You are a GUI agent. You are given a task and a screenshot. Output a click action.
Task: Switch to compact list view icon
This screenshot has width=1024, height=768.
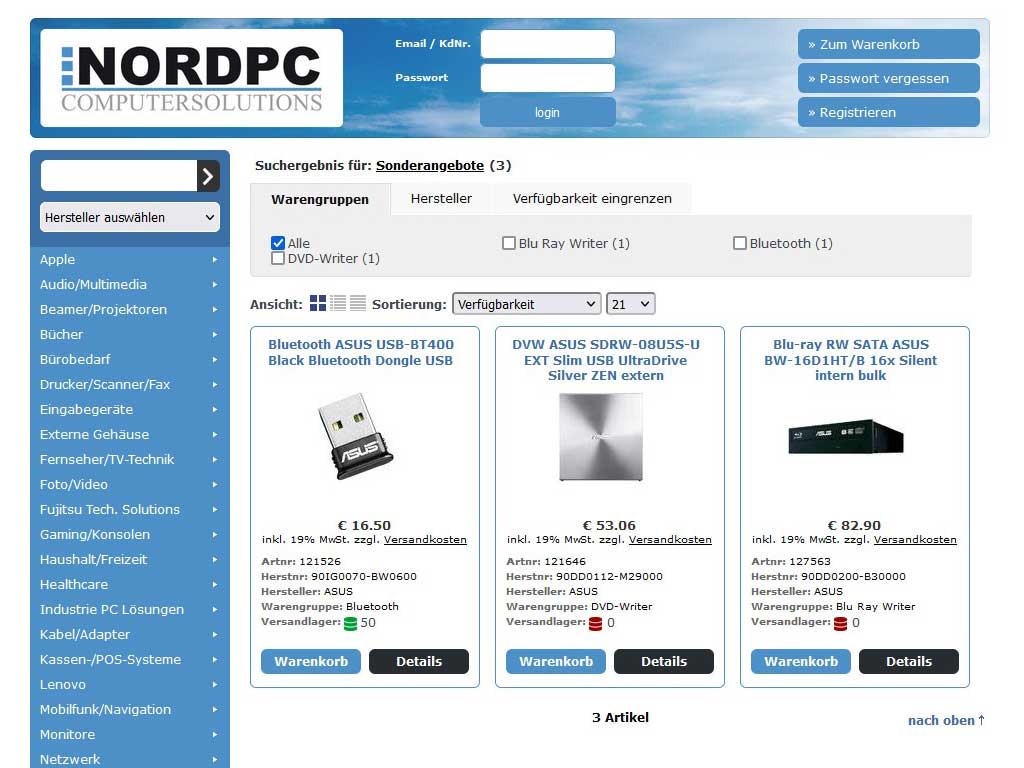pos(358,303)
